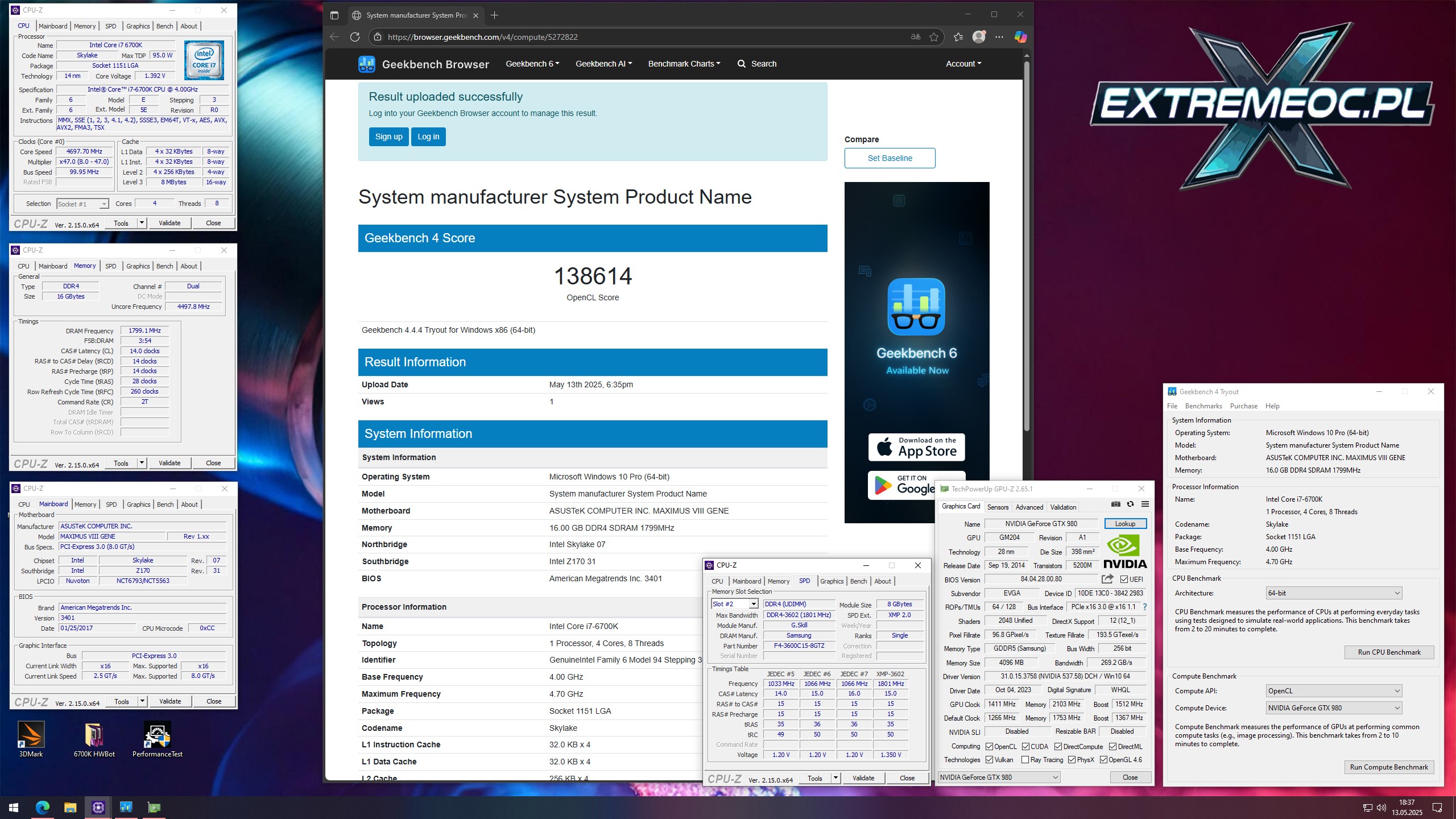Open the GPU-Z card selector dropdown
The width and height of the screenshot is (1456, 819).
coord(999,777)
